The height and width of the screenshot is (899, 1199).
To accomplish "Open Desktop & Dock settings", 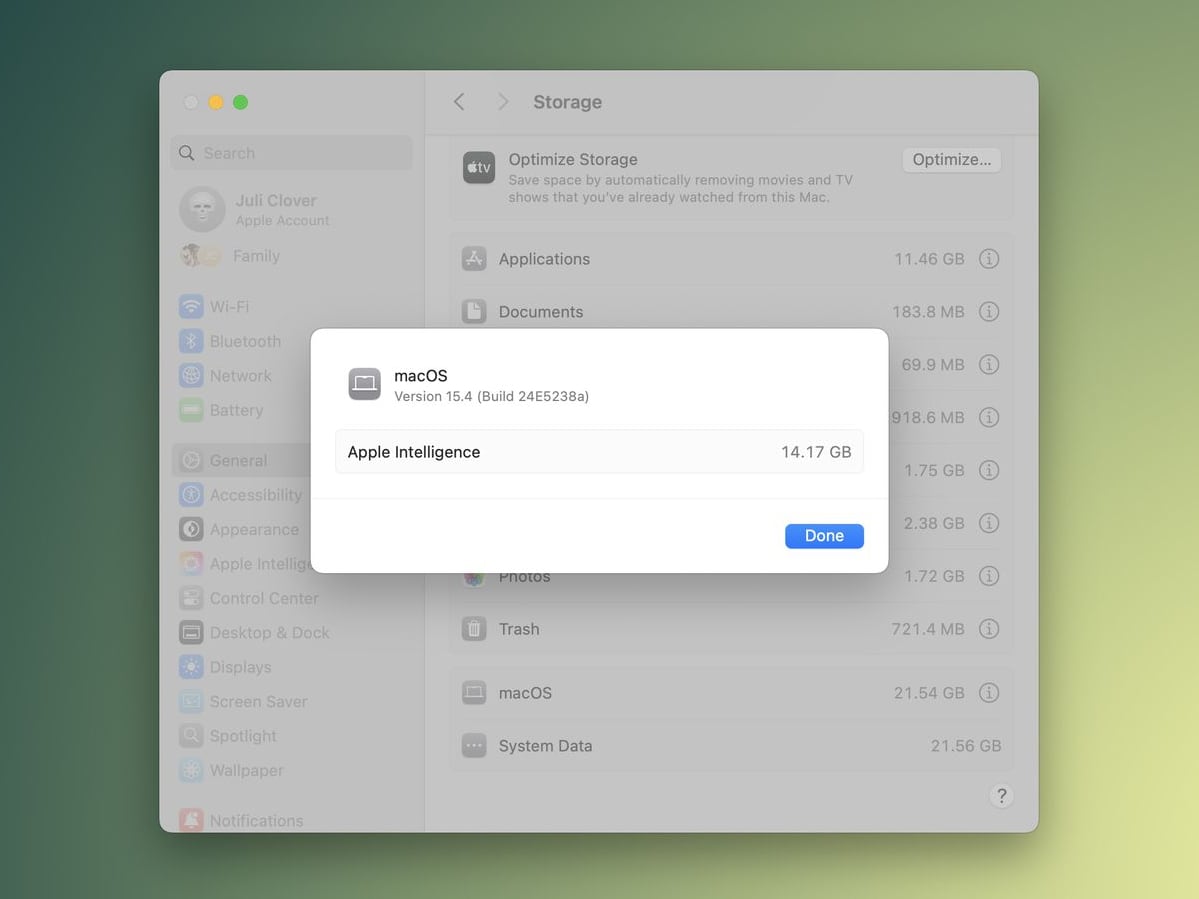I will tap(269, 633).
